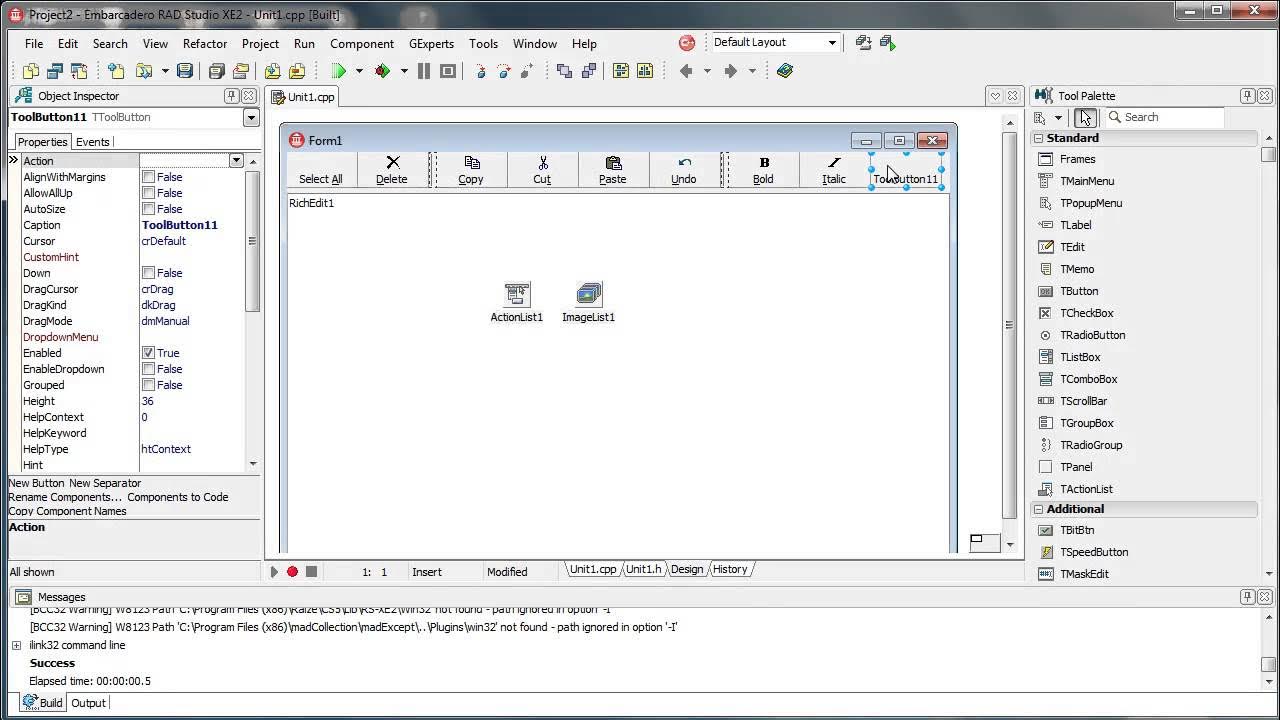The width and height of the screenshot is (1280, 720).
Task: Click the Step Over debug icon
Action: (x=504, y=71)
